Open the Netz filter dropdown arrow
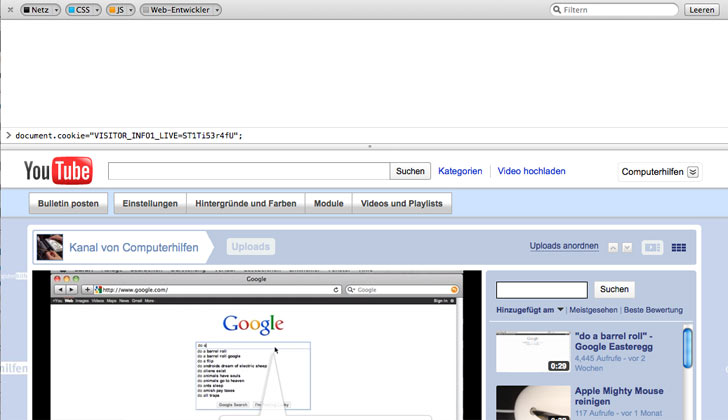728x420 pixels. click(56, 10)
